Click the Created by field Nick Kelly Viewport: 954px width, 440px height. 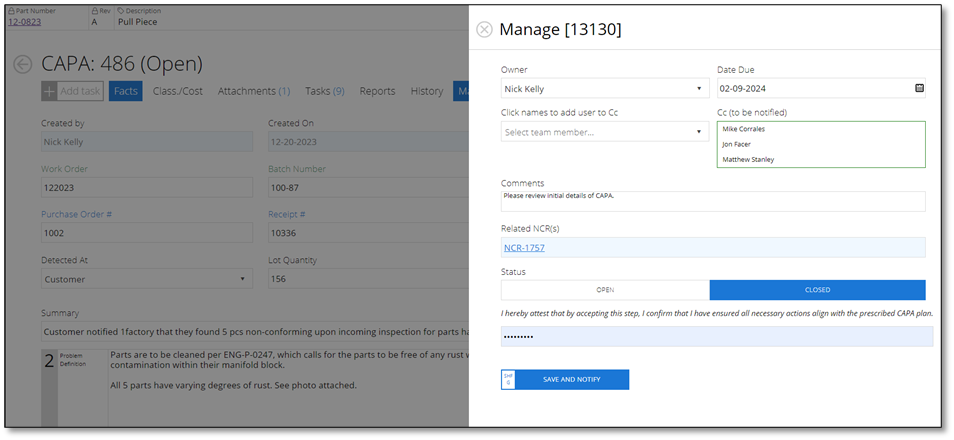click(147, 142)
